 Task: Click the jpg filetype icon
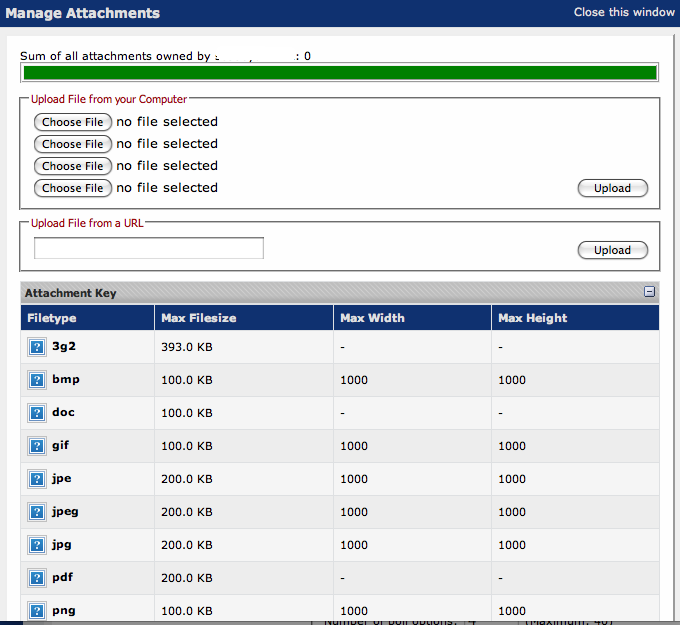coord(37,545)
